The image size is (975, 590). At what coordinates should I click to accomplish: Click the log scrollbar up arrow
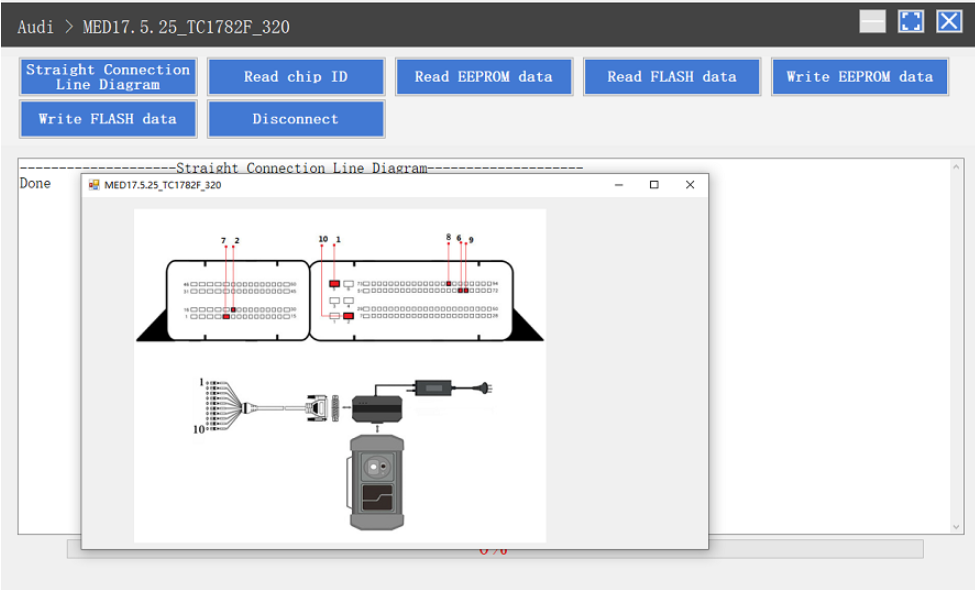pos(956,167)
